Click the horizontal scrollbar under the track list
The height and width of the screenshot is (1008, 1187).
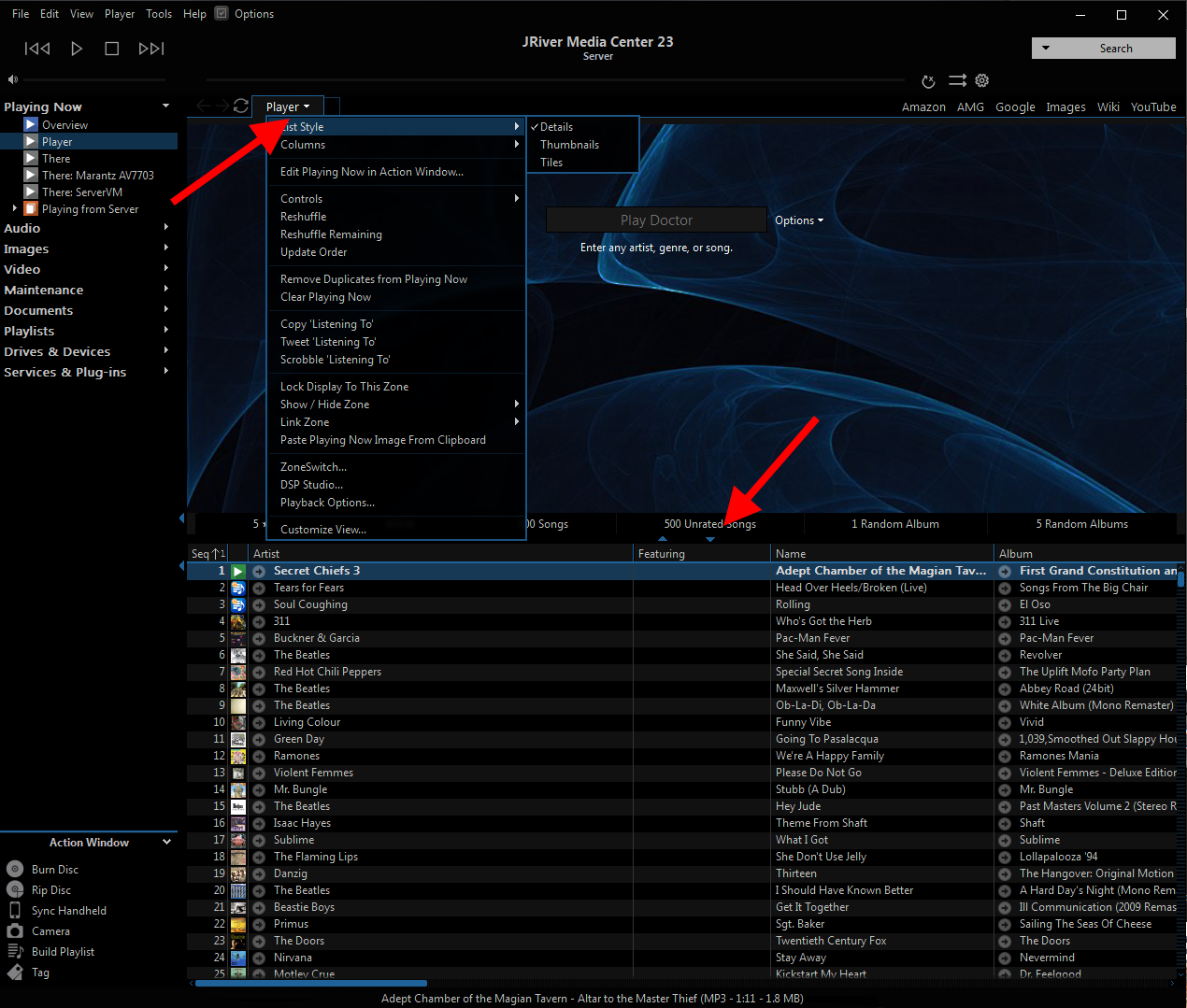310,983
